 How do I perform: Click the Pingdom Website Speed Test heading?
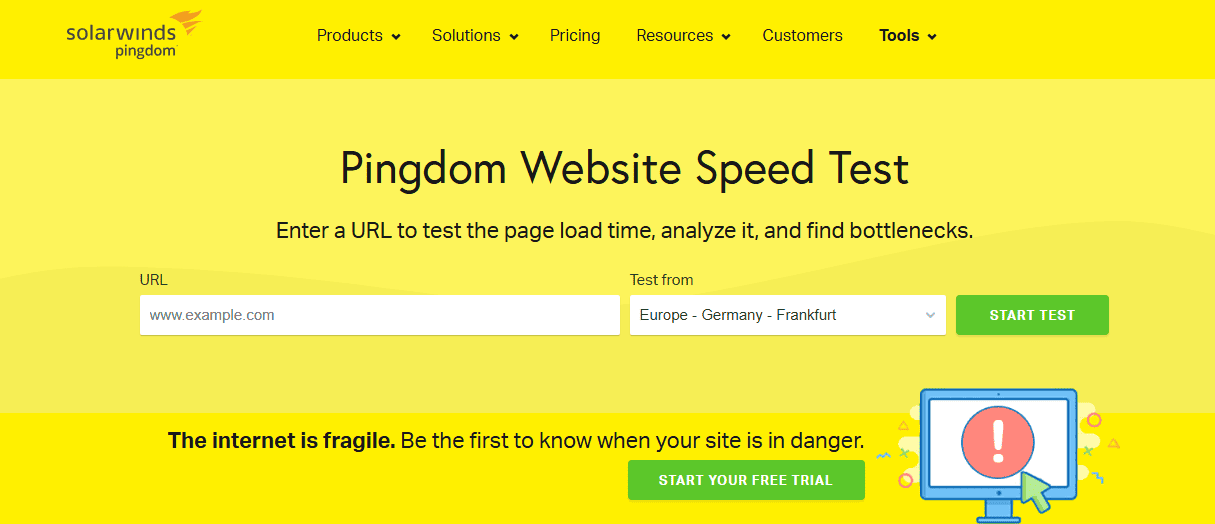coord(624,169)
